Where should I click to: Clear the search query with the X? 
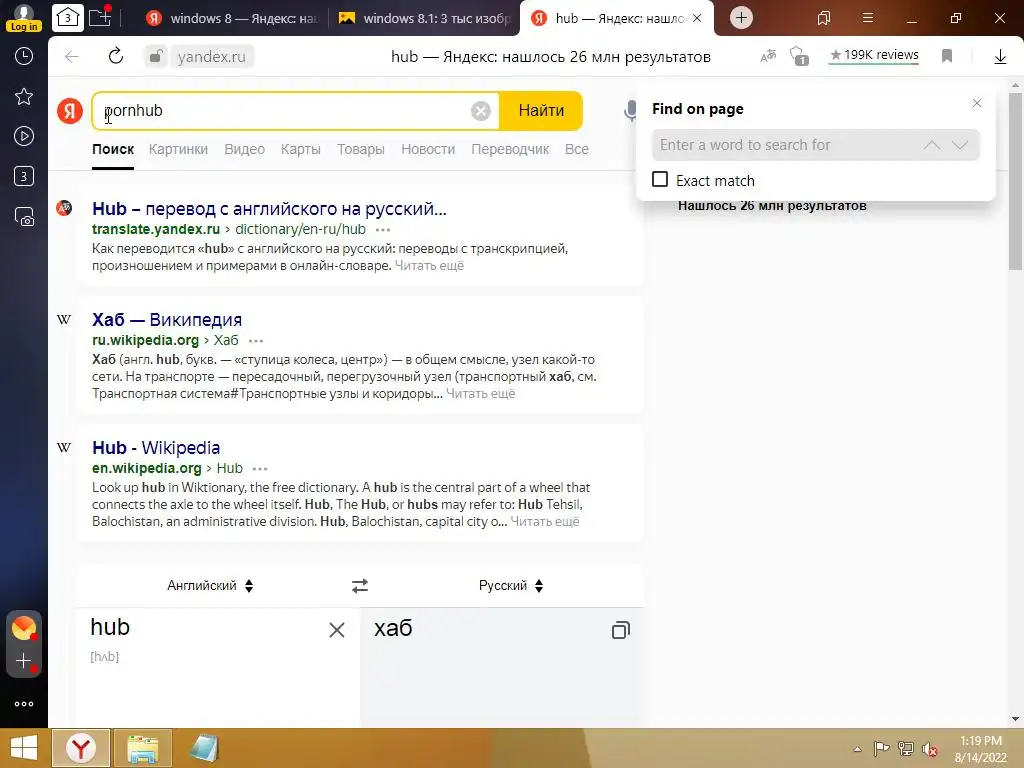481,111
